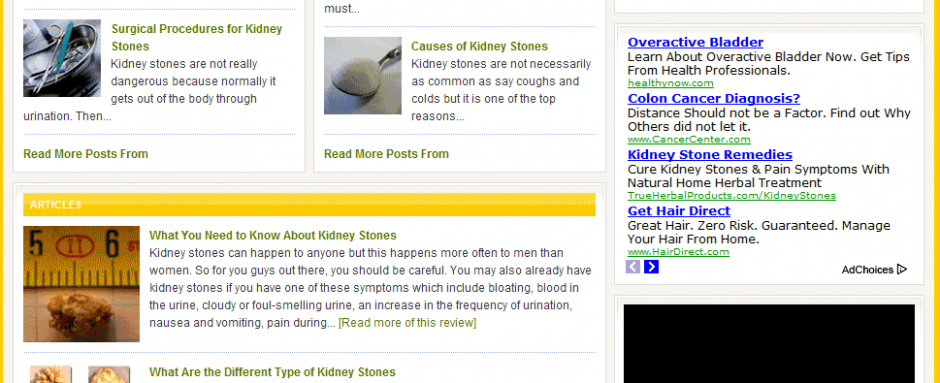Image resolution: width=940 pixels, height=383 pixels.
Task: Open Colon Cancer Diagnosis ad link
Action: click(x=713, y=99)
